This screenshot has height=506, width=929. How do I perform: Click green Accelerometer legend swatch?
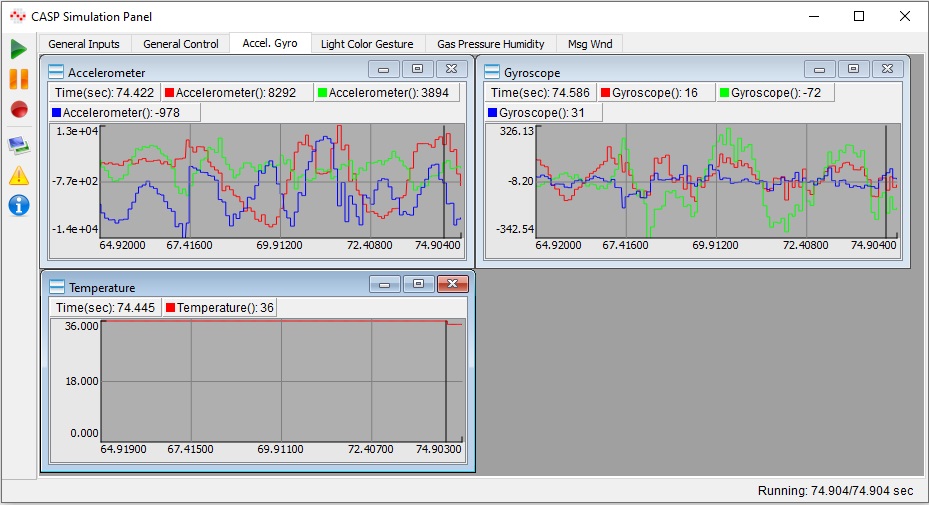[322, 92]
